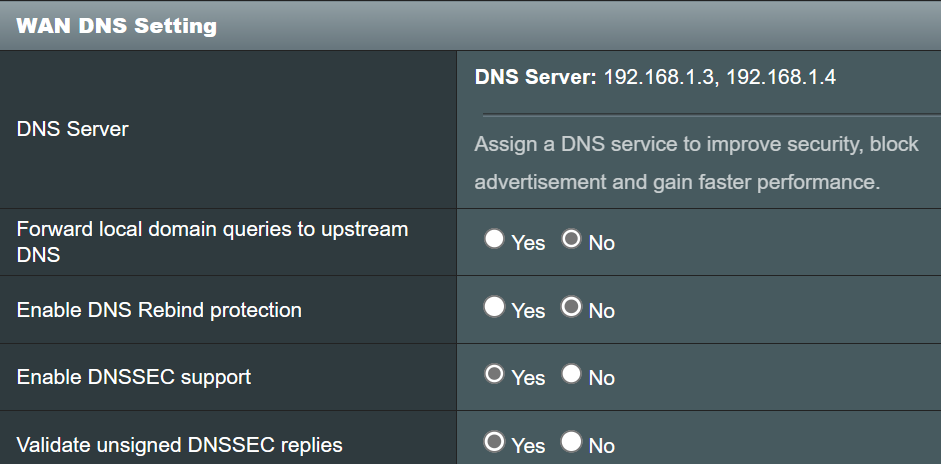Select Yes for Forward local domain queries
This screenshot has height=464, width=941.
point(494,240)
